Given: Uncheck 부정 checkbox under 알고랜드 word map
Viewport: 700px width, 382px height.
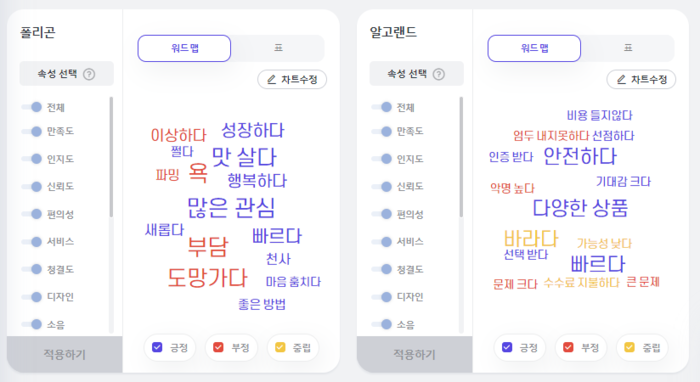Looking at the screenshot, I should coord(568,347).
